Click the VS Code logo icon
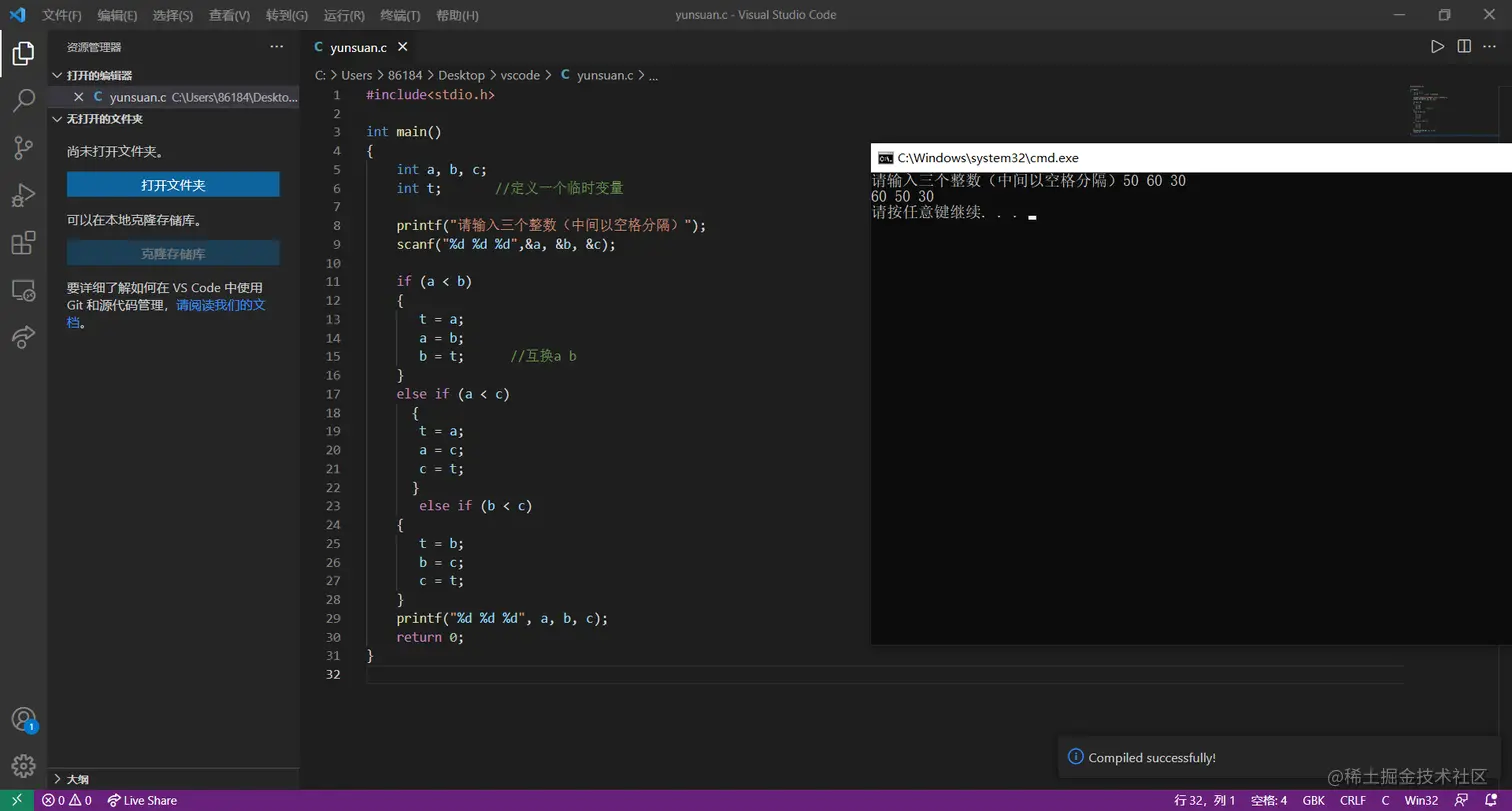This screenshot has height=811, width=1512. 17,15
